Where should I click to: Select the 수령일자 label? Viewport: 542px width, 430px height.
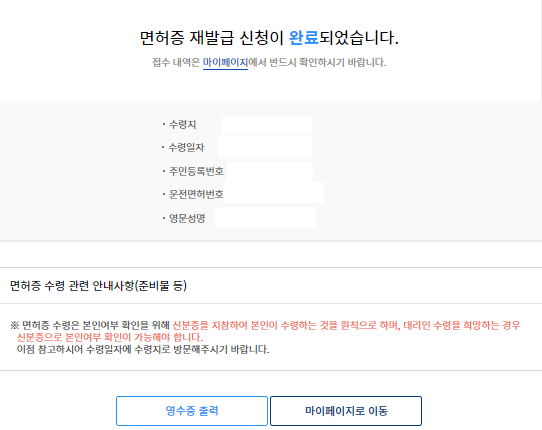[x=186, y=148]
